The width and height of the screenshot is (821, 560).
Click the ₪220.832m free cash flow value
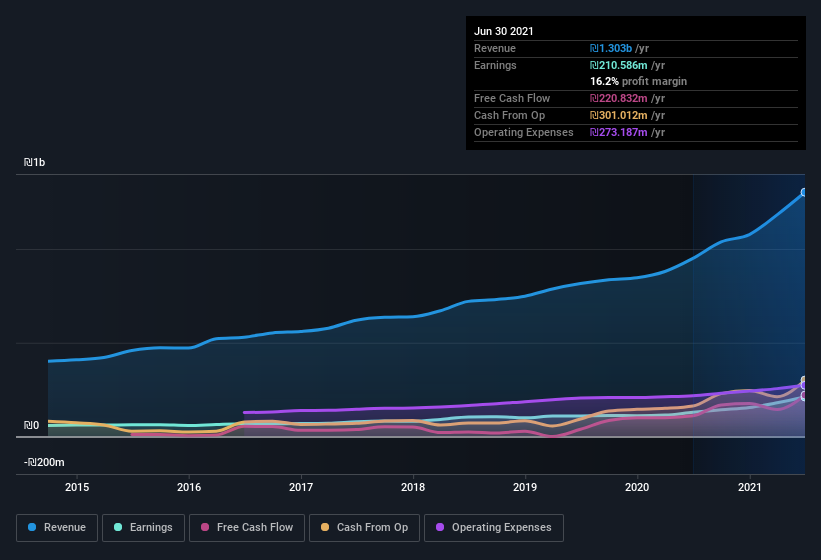click(x=619, y=98)
